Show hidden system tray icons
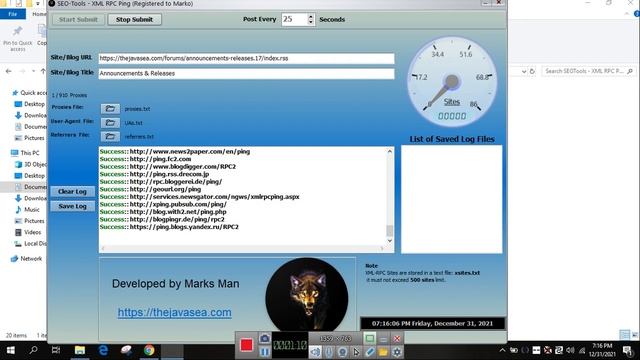The height and width of the screenshot is (360, 640). [502, 350]
